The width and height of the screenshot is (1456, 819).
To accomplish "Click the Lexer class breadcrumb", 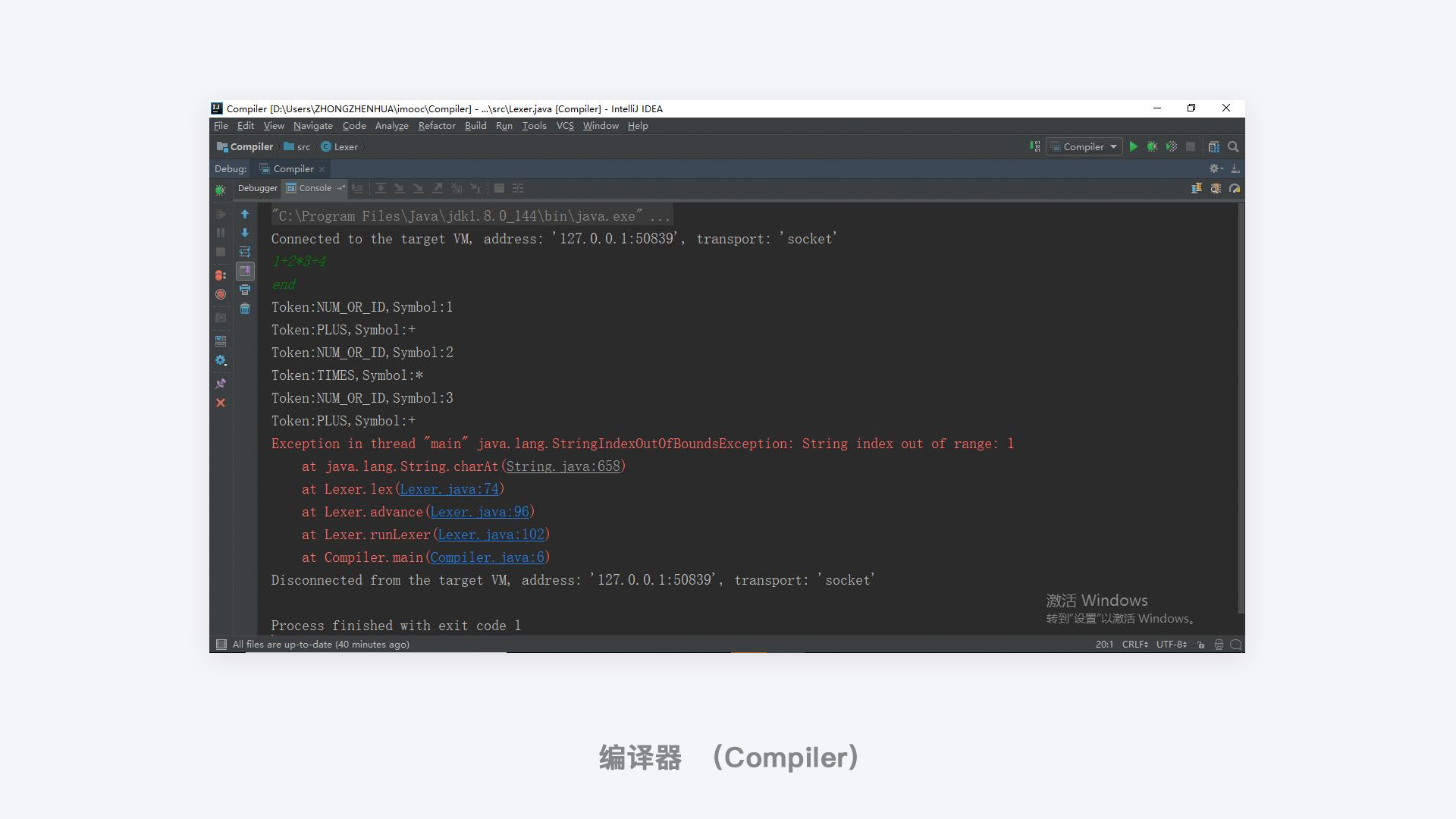I will (340, 147).
